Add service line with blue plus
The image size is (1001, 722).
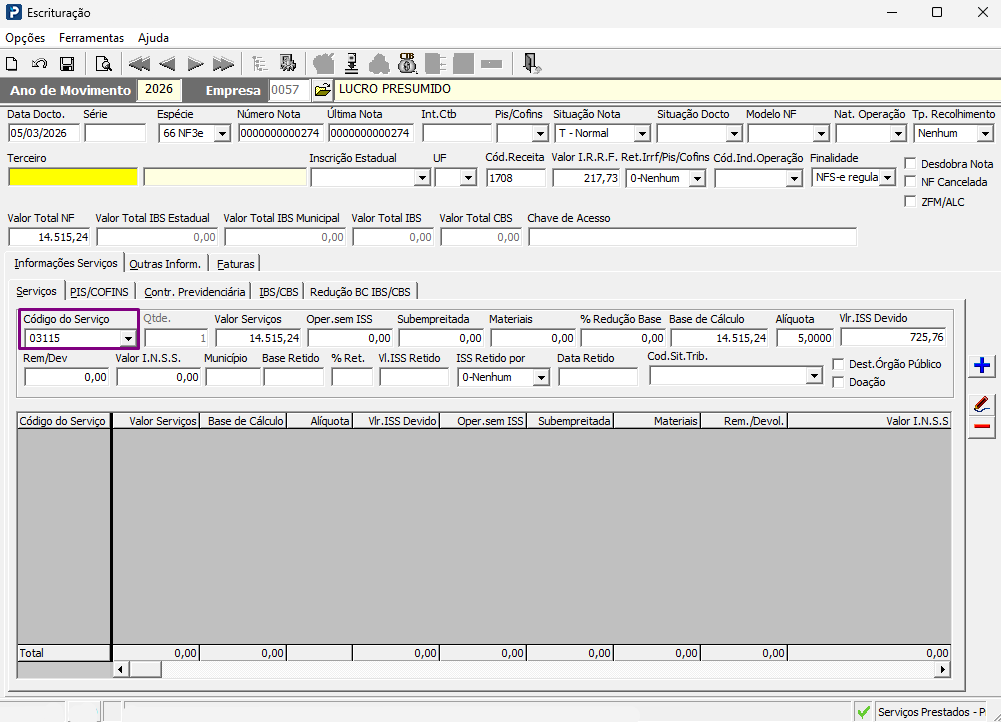coord(982,366)
